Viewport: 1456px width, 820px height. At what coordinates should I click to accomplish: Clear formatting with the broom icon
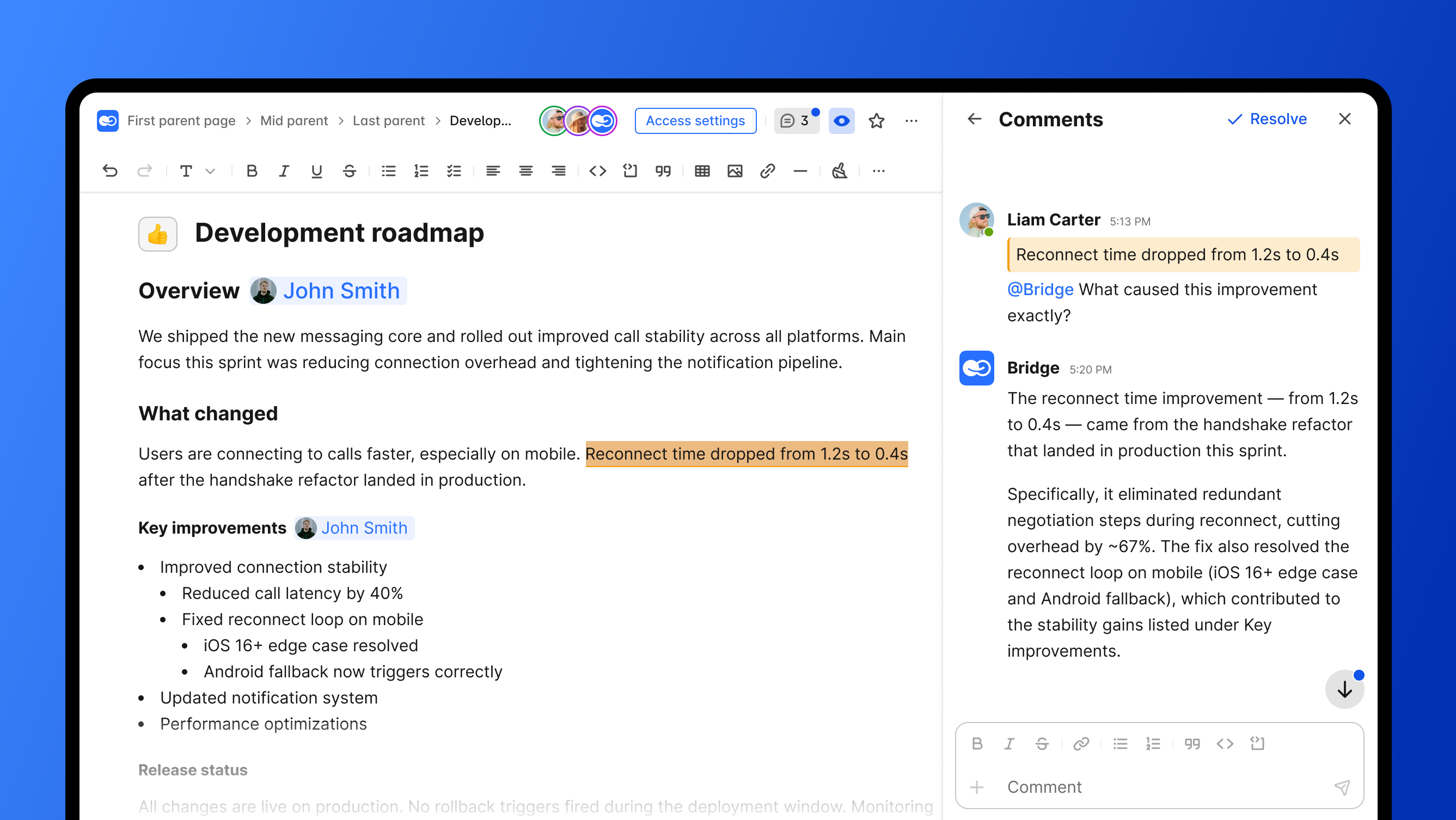click(839, 170)
